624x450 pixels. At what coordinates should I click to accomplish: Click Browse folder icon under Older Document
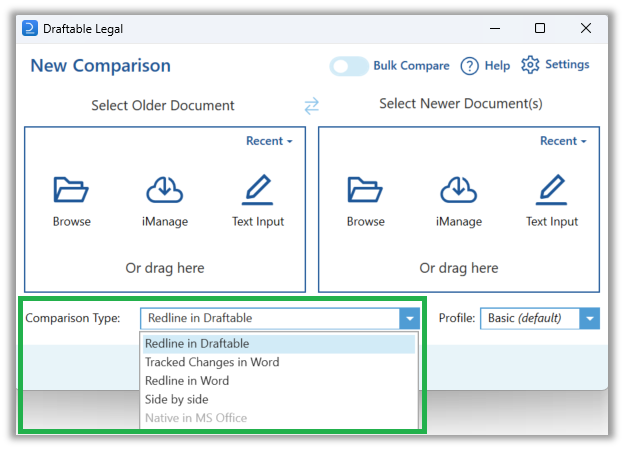pos(71,189)
